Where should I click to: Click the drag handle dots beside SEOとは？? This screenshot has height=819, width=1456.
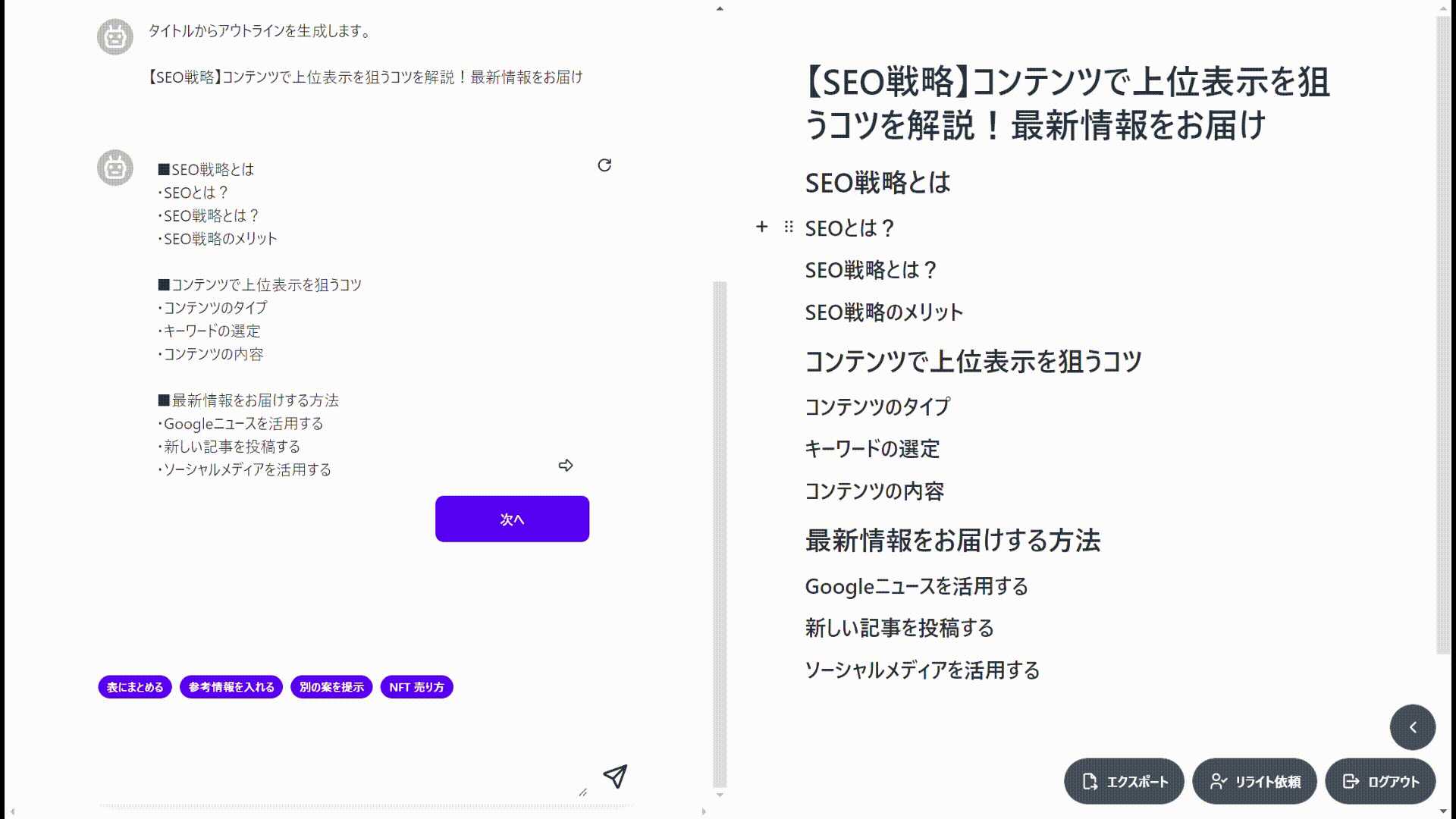point(789,227)
